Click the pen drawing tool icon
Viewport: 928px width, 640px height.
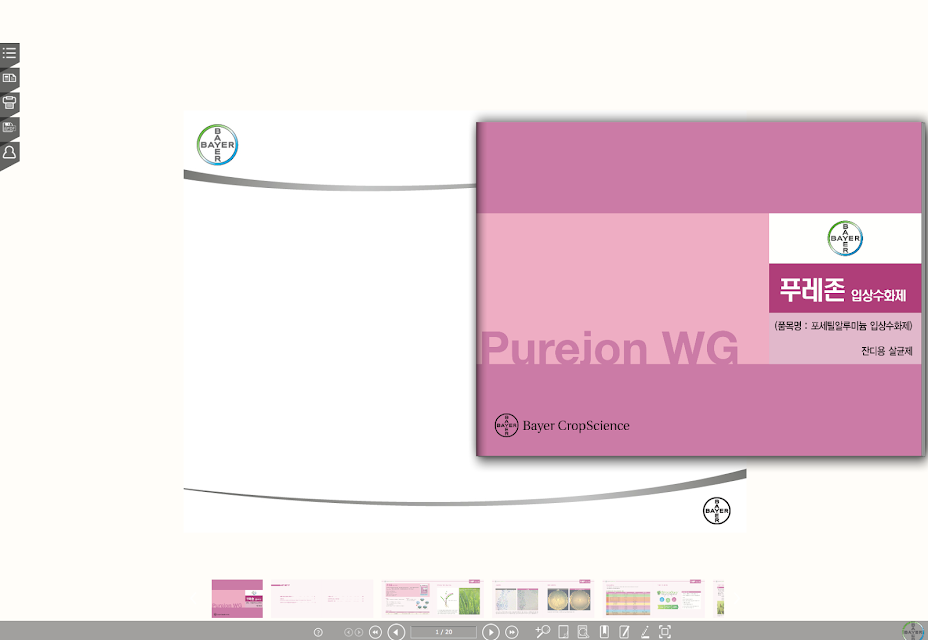[x=645, y=632]
